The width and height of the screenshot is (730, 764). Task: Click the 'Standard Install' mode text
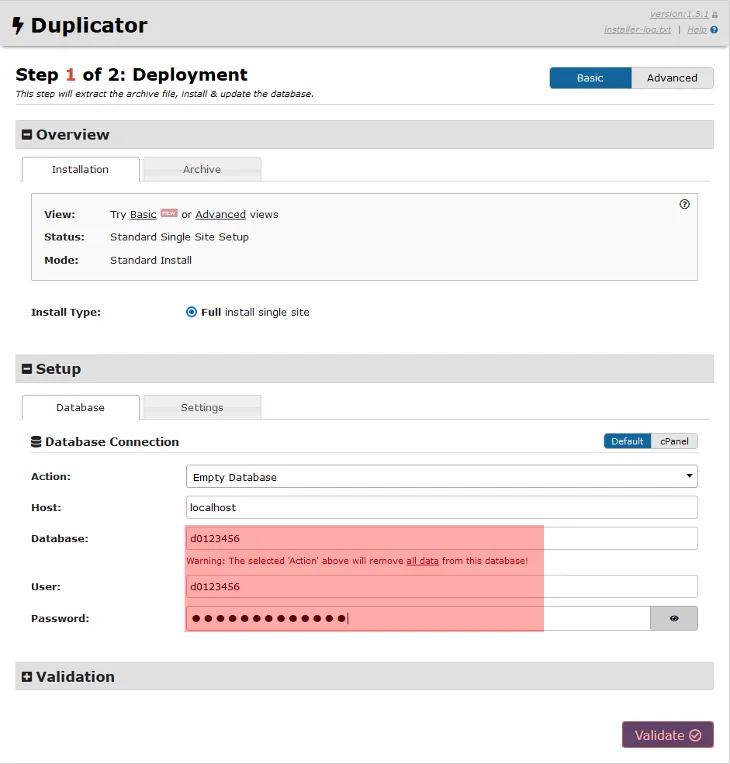151,260
